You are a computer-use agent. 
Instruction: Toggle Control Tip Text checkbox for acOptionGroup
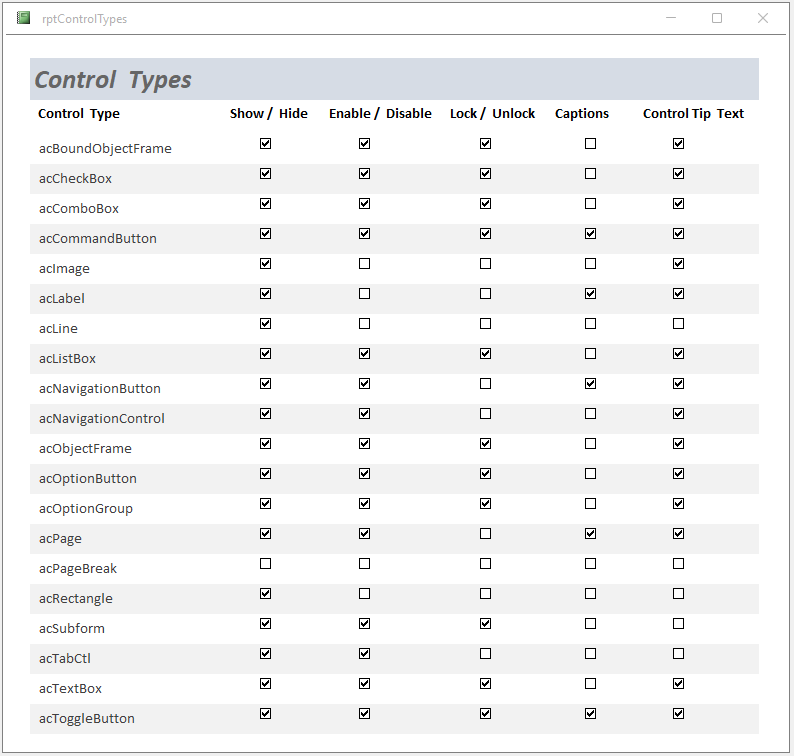678,503
